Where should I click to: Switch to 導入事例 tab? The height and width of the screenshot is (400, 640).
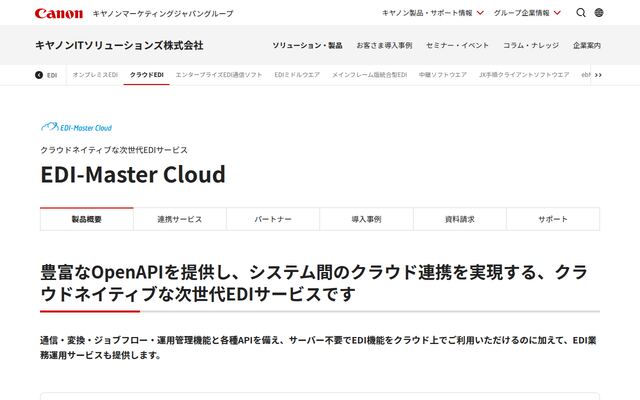click(367, 219)
